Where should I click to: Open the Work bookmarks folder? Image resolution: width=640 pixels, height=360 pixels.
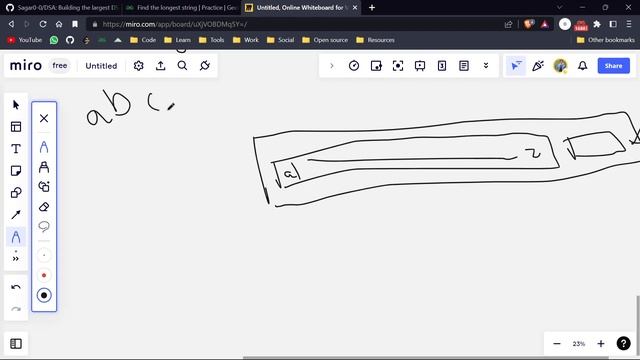[246, 40]
